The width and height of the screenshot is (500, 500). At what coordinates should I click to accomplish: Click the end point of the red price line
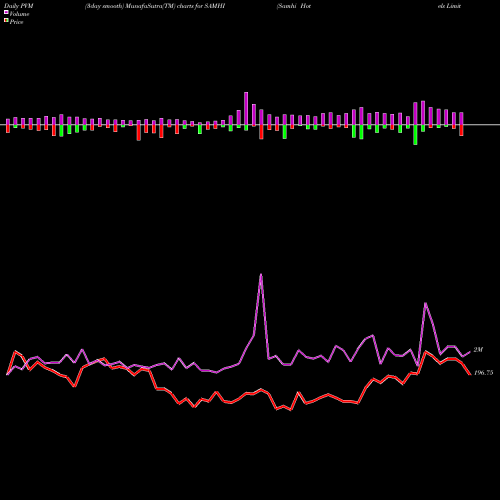(x=470, y=374)
